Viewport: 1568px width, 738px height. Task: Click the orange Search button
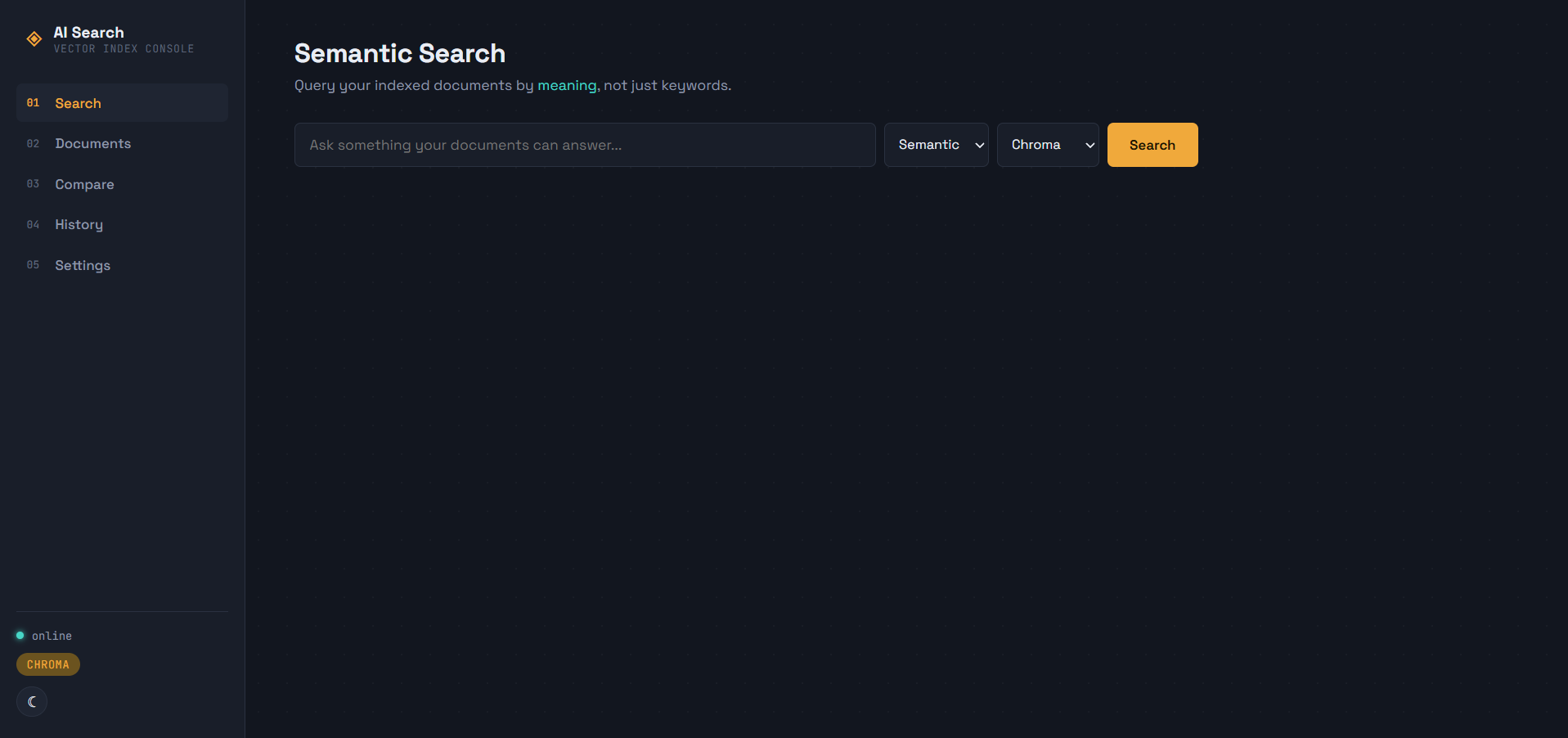pyautogui.click(x=1152, y=145)
